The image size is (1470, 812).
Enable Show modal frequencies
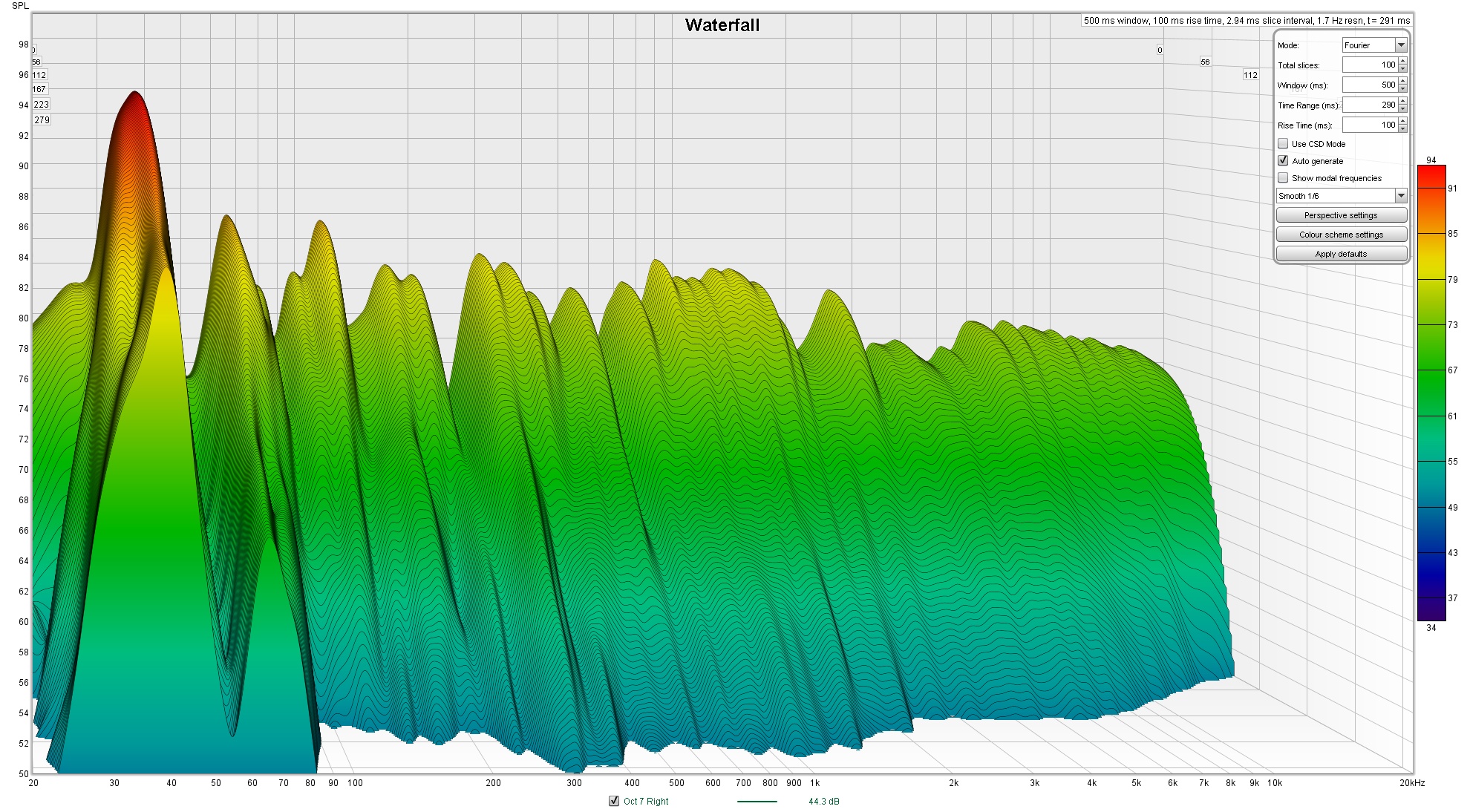[x=1283, y=177]
